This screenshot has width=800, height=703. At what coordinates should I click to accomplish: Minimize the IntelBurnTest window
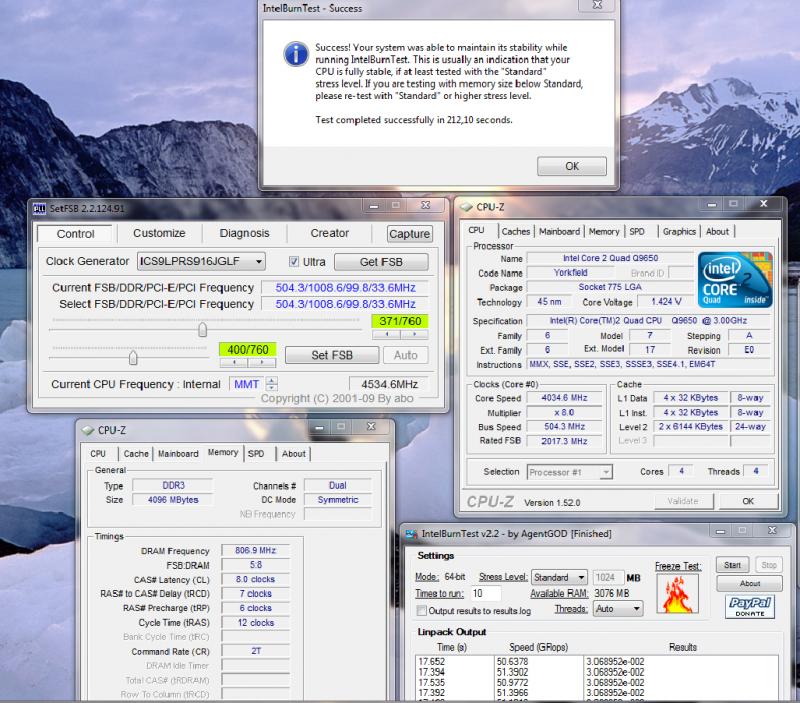coord(720,531)
